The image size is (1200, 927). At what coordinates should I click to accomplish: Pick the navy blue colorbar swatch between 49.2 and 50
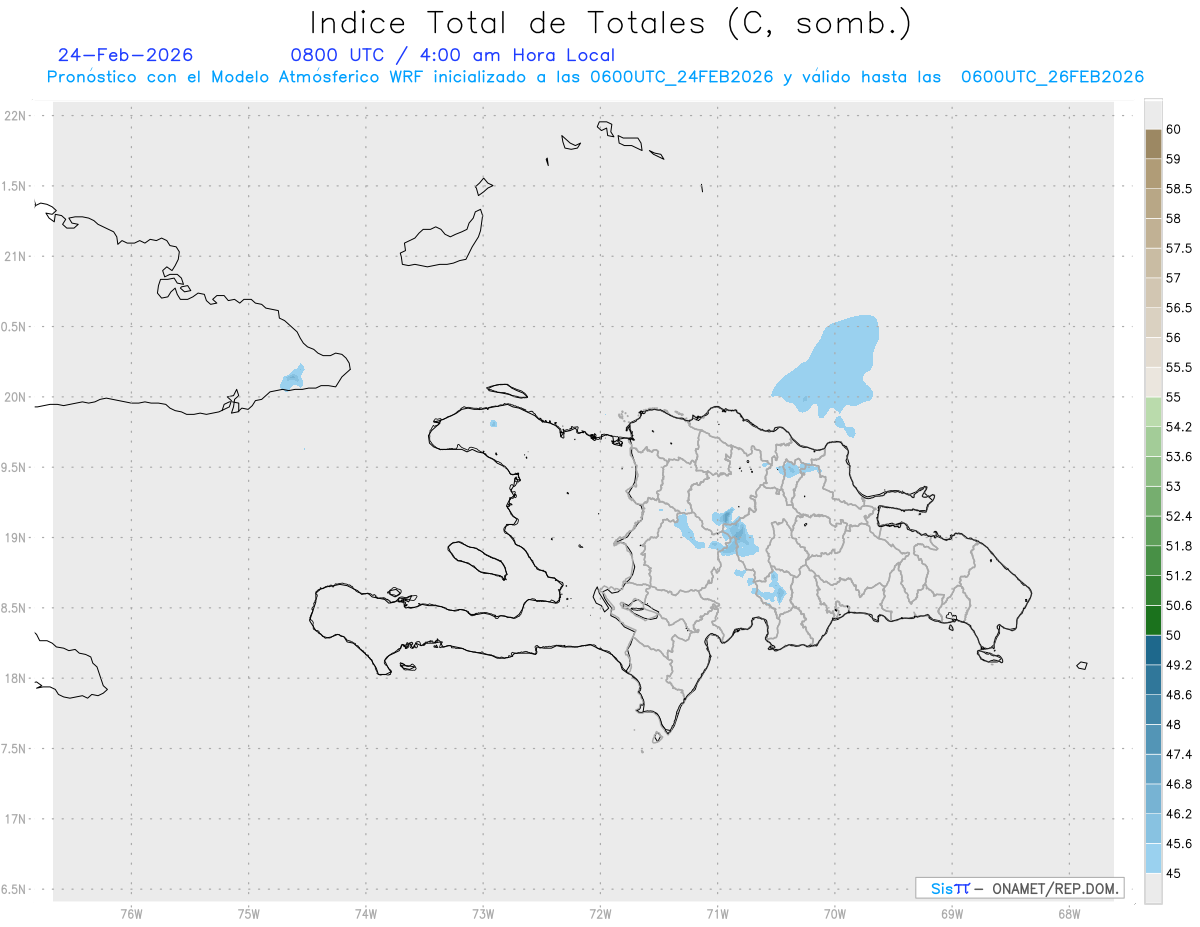(1153, 650)
